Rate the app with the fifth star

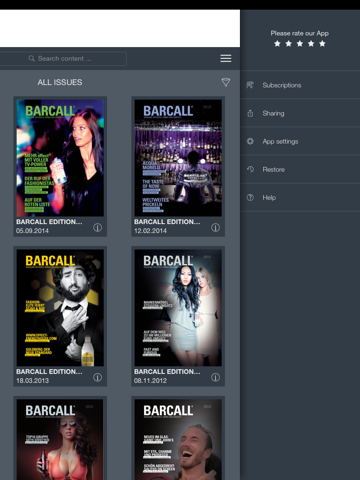pyautogui.click(x=322, y=44)
